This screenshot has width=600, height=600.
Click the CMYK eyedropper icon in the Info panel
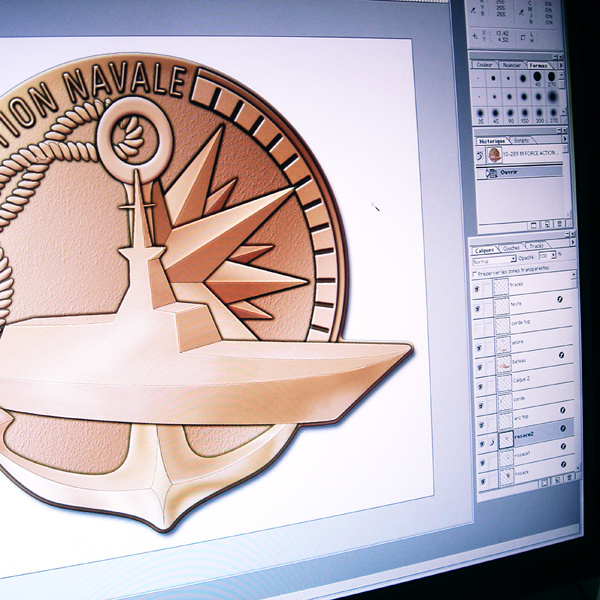(x=521, y=12)
